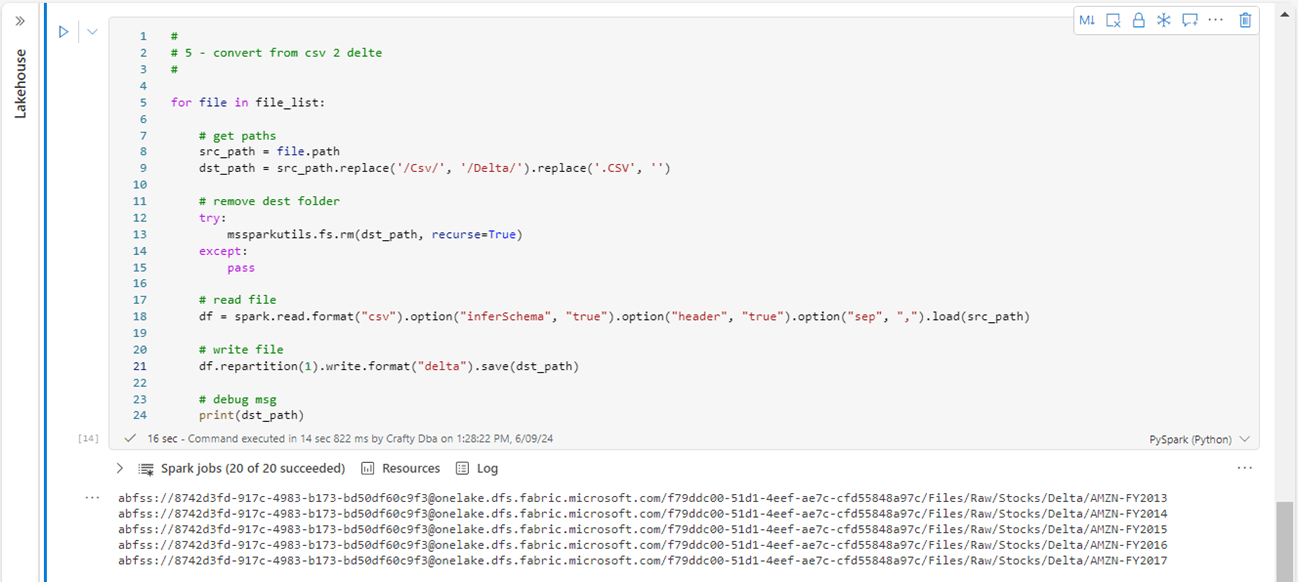
Task: Place cursor on the print(dst_path) line
Action: (251, 415)
